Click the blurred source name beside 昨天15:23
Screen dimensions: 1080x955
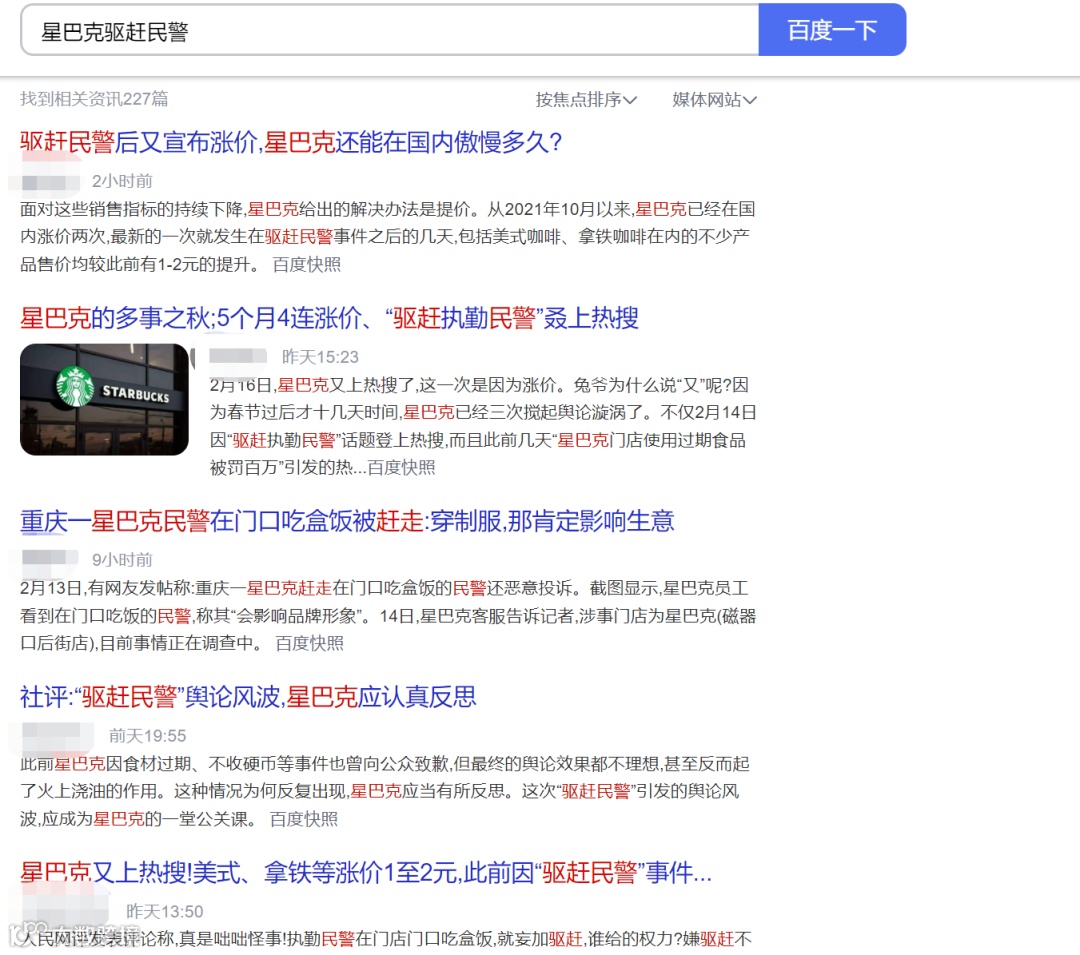(238, 356)
